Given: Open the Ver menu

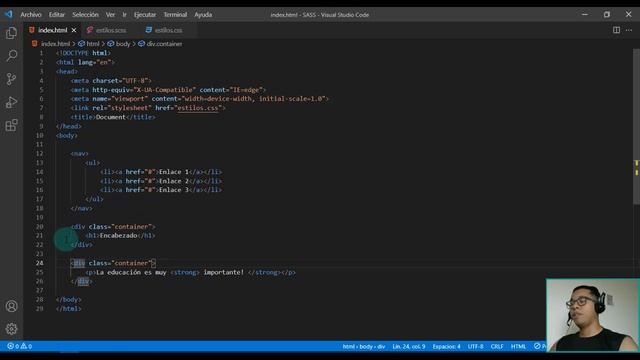Looking at the screenshot, I should (110, 15).
